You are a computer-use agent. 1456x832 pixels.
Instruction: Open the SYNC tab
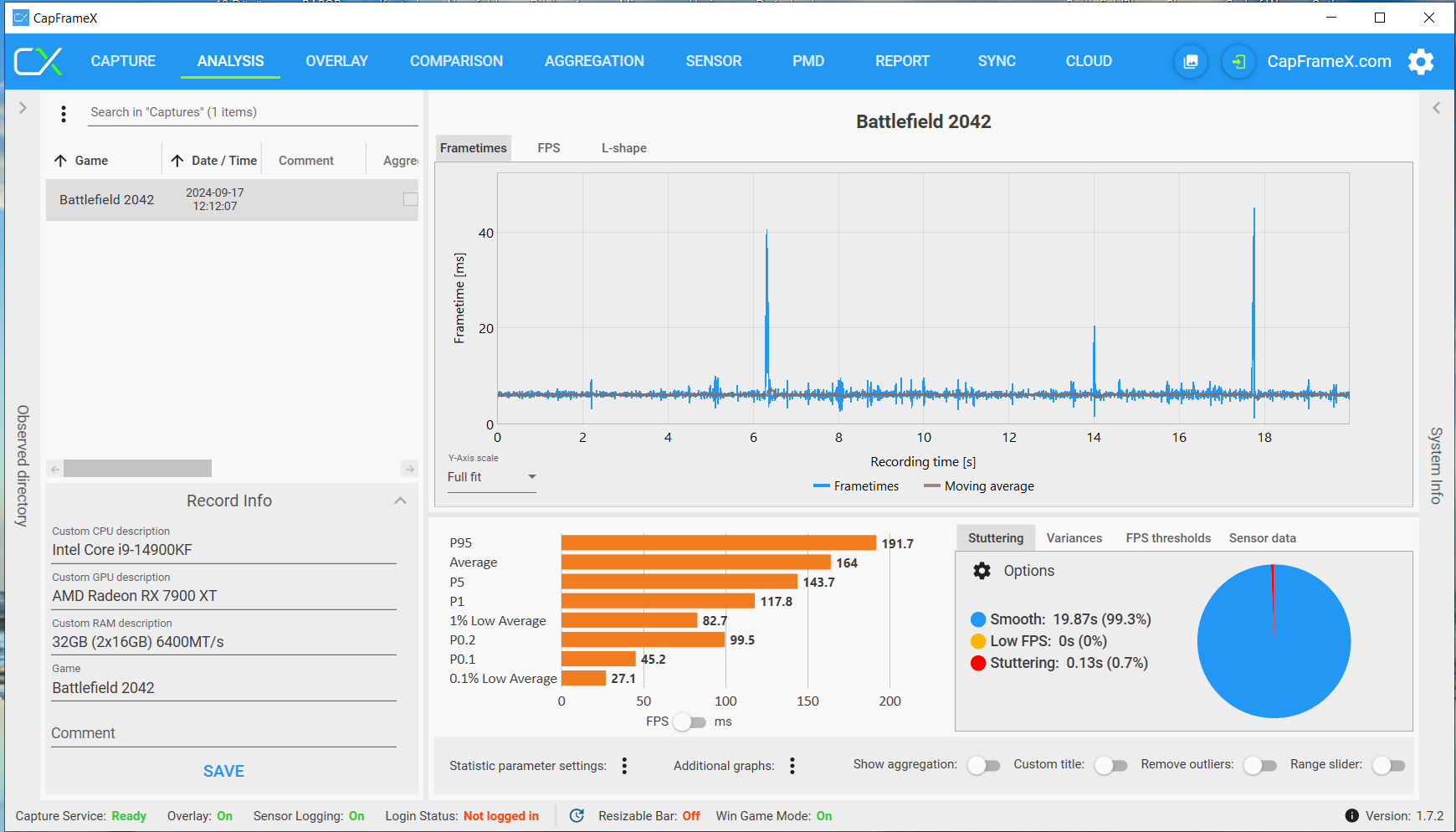[997, 61]
